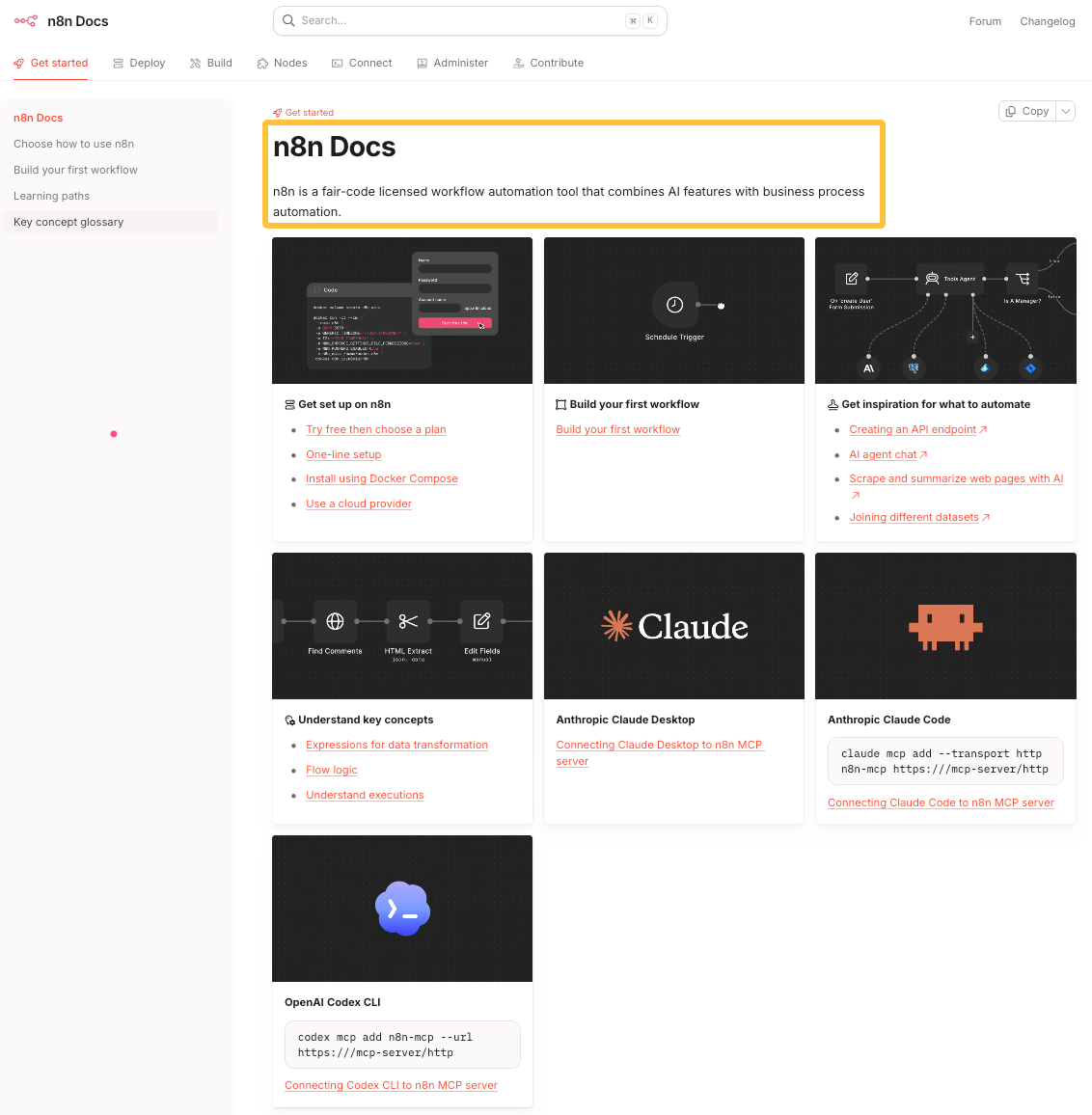Switch to the Administer tab
Image resolution: width=1092 pixels, height=1115 pixels.
[x=452, y=64]
